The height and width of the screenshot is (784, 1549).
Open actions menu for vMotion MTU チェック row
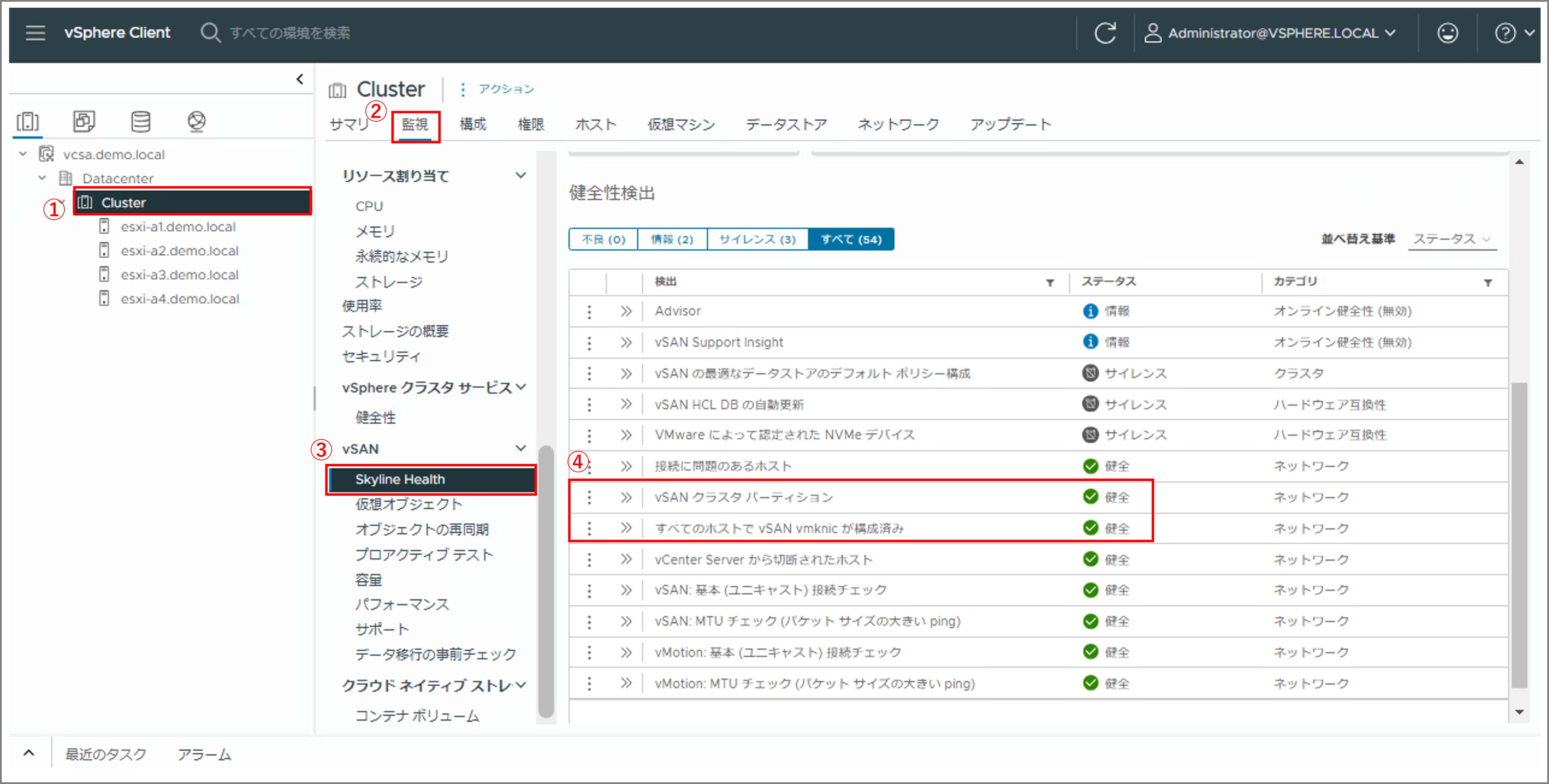tap(589, 684)
